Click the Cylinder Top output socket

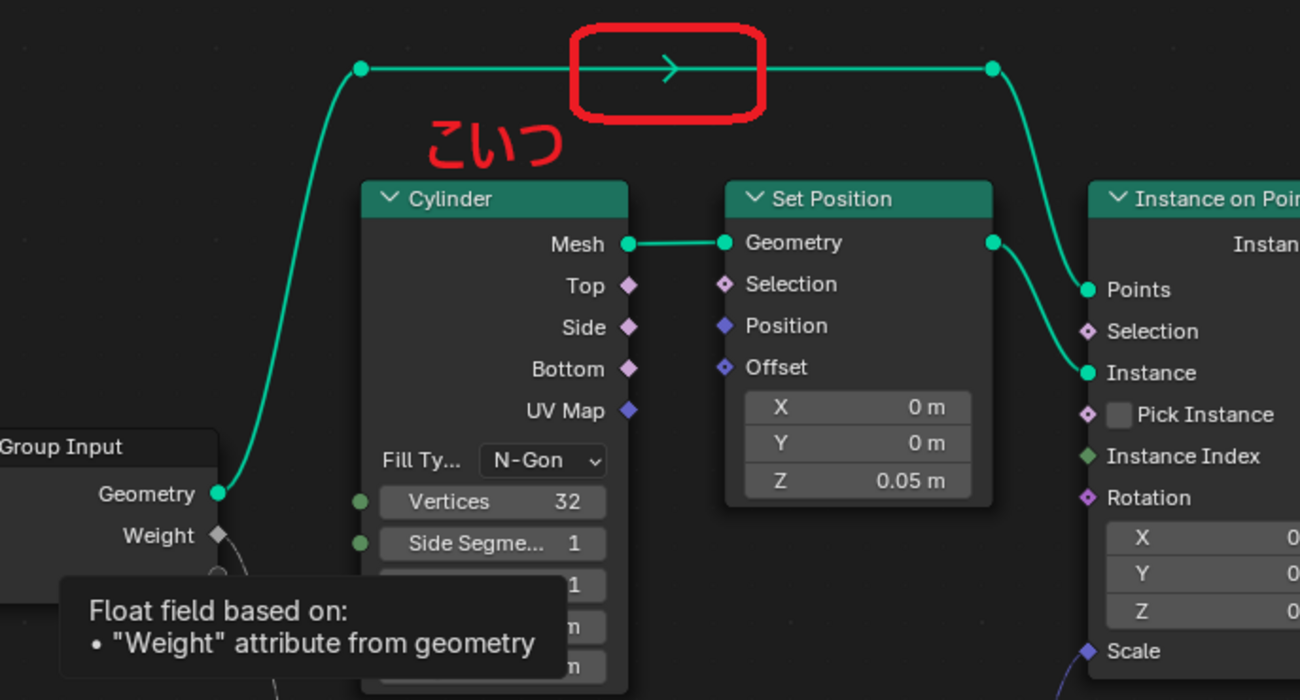pos(628,286)
